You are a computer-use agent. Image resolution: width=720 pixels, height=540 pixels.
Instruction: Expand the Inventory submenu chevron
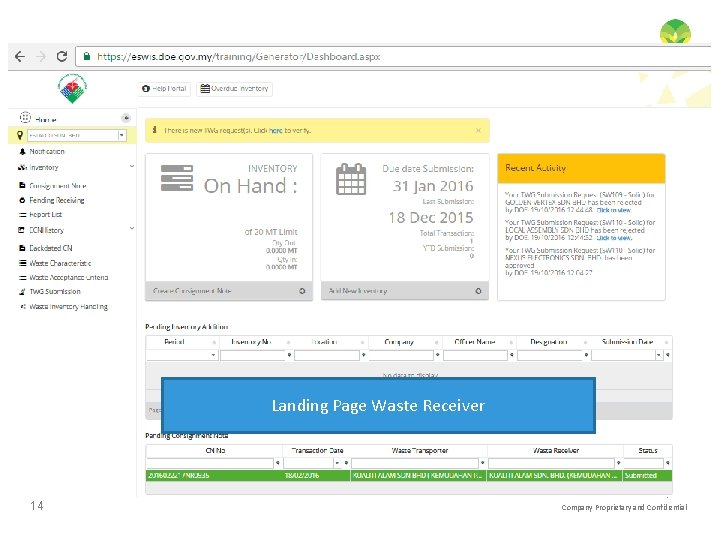point(132,166)
